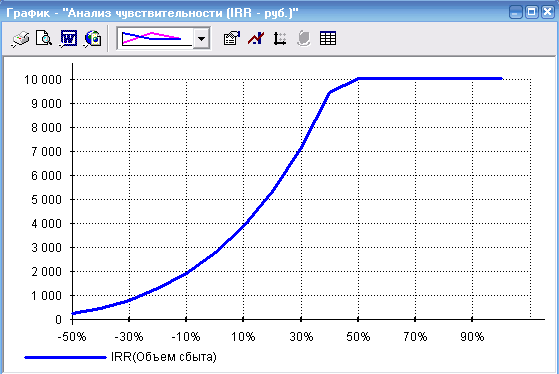Click legend blue line sample

(x=65, y=357)
